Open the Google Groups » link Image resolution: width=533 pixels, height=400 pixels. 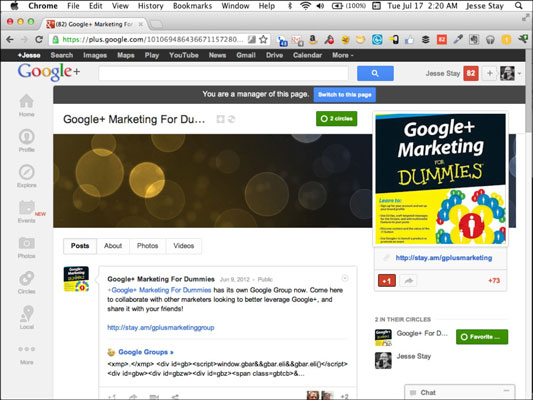tap(146, 352)
